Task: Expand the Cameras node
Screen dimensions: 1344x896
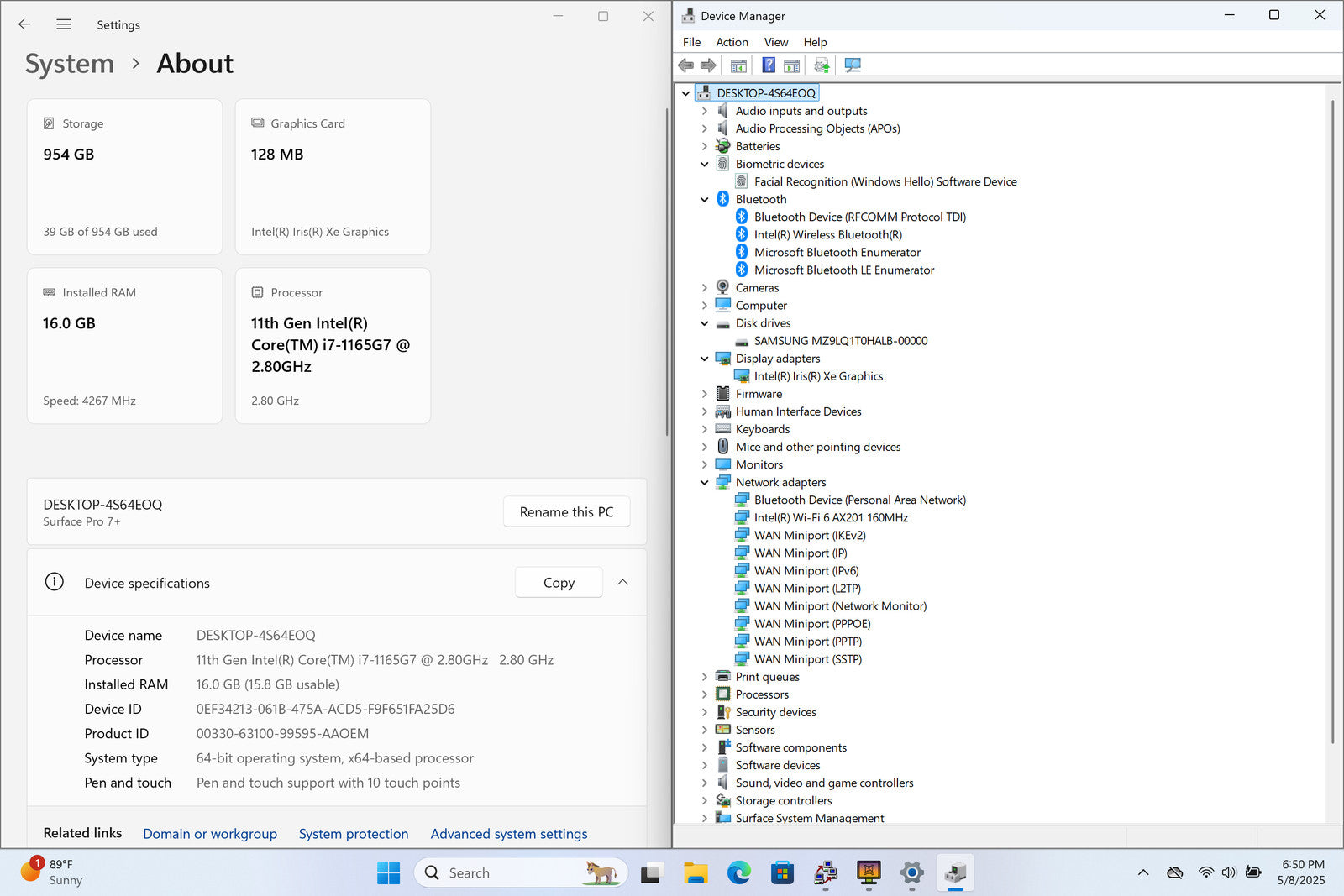Action: tap(705, 288)
